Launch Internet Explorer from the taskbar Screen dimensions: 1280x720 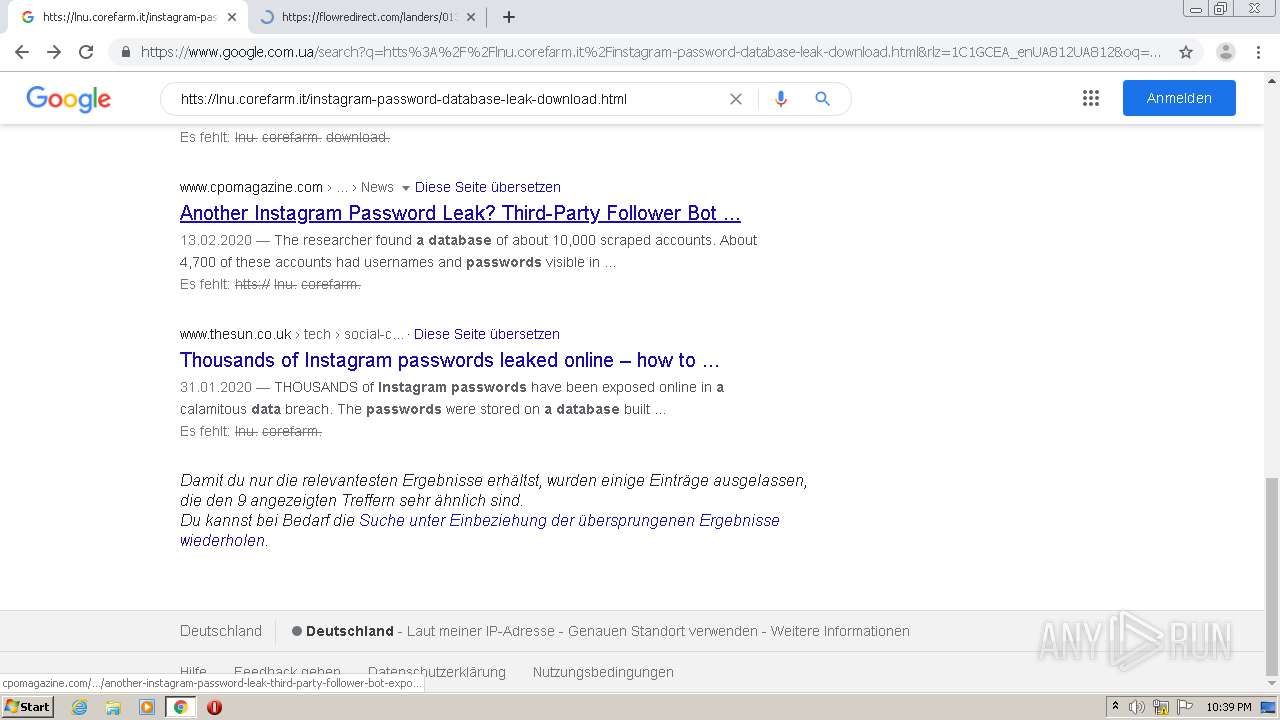pos(80,707)
